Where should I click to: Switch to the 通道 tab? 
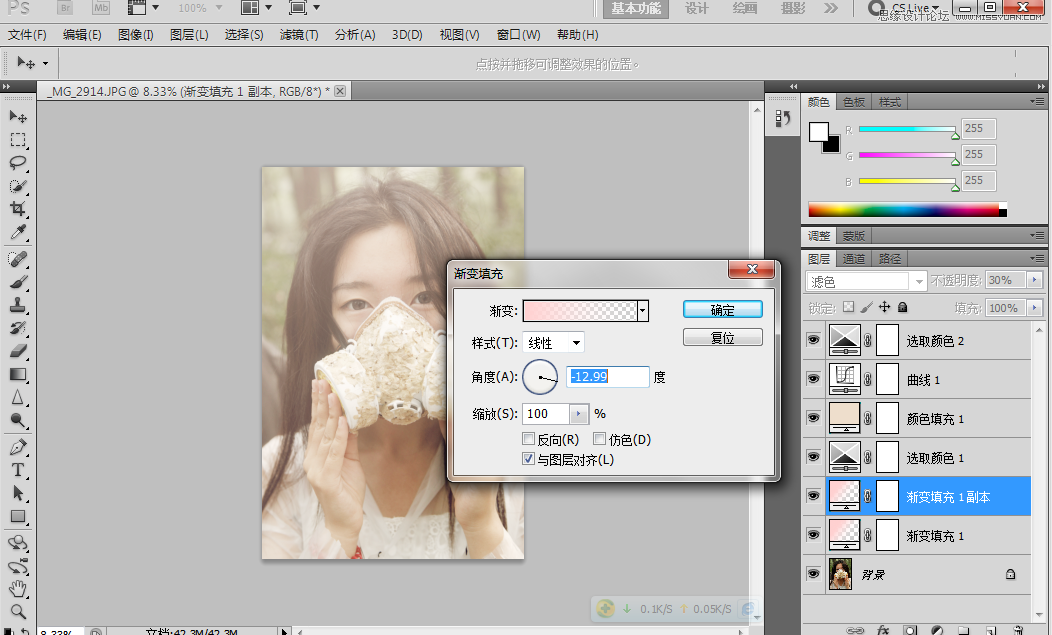854,258
